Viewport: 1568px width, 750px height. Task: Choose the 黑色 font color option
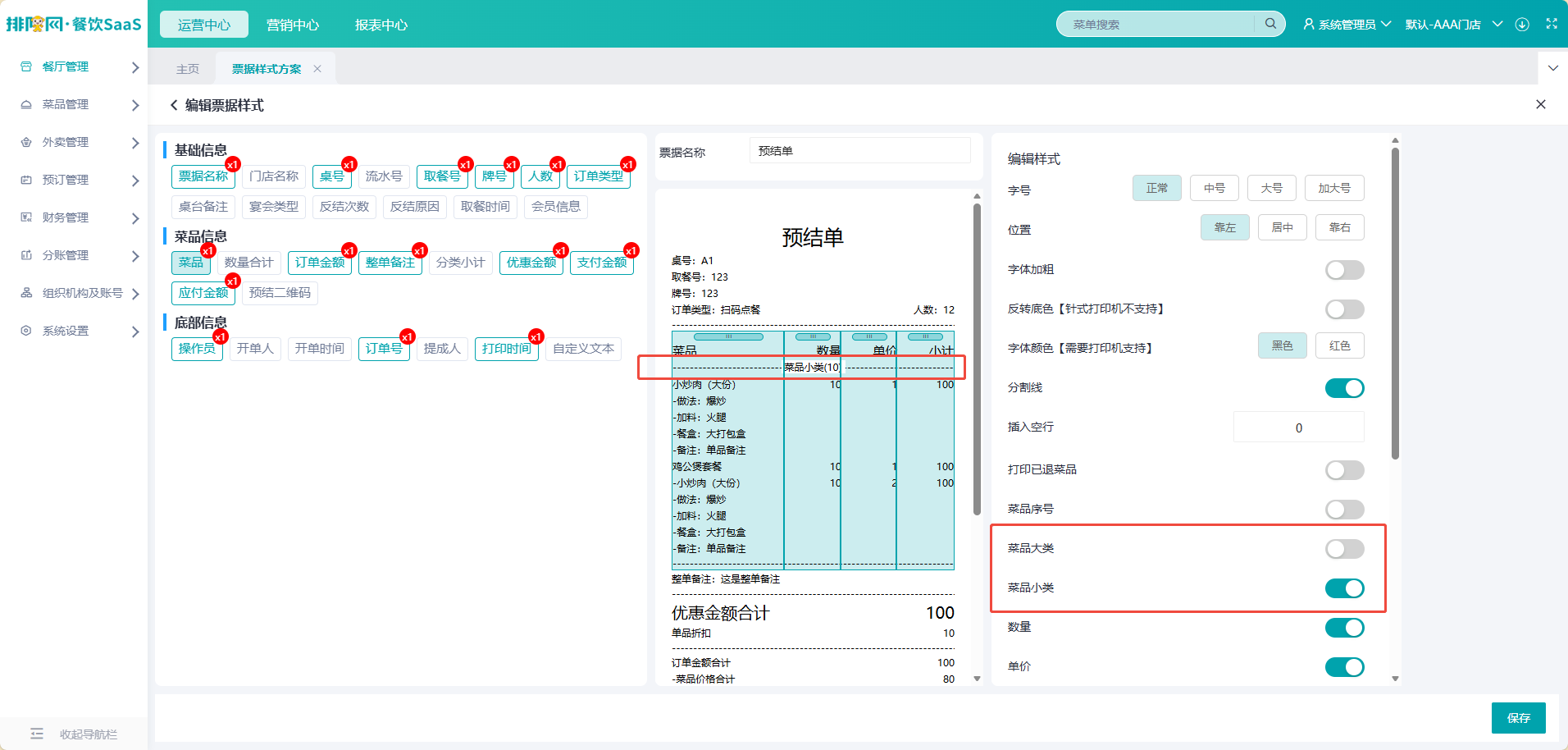[x=1282, y=345]
